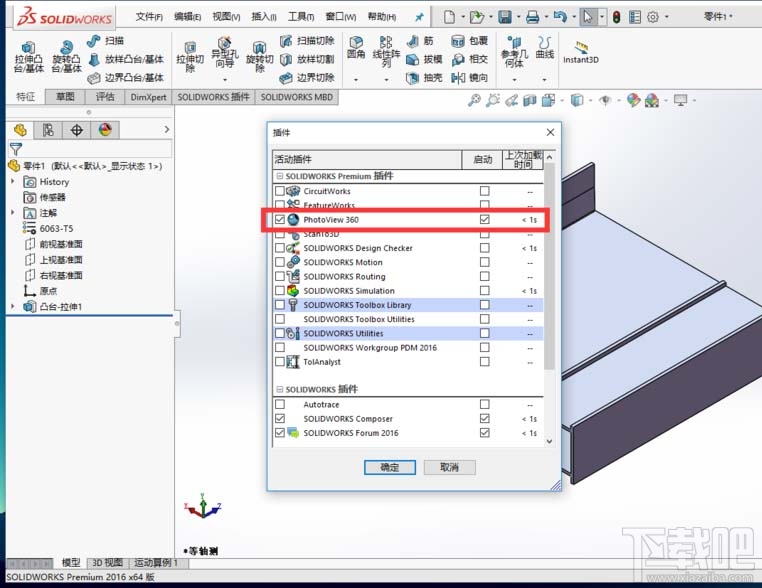The width and height of the screenshot is (762, 588).
Task: Switch to the 草图 tab
Action: [65, 97]
